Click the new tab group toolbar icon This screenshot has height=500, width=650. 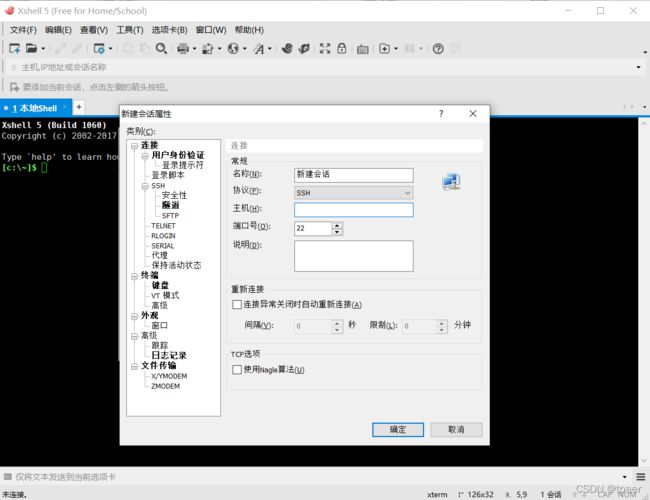tap(384, 49)
